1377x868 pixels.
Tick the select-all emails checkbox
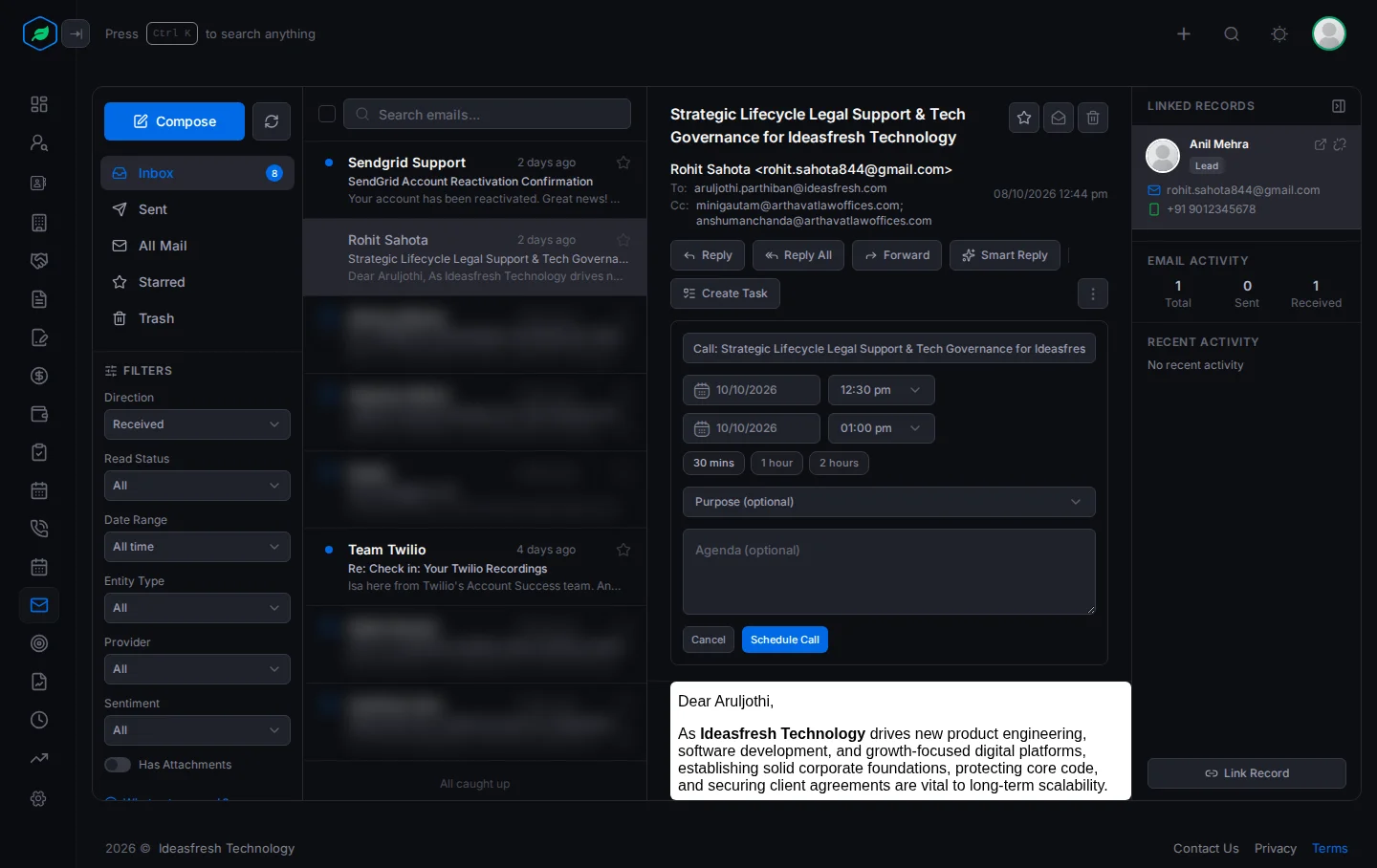(x=327, y=114)
